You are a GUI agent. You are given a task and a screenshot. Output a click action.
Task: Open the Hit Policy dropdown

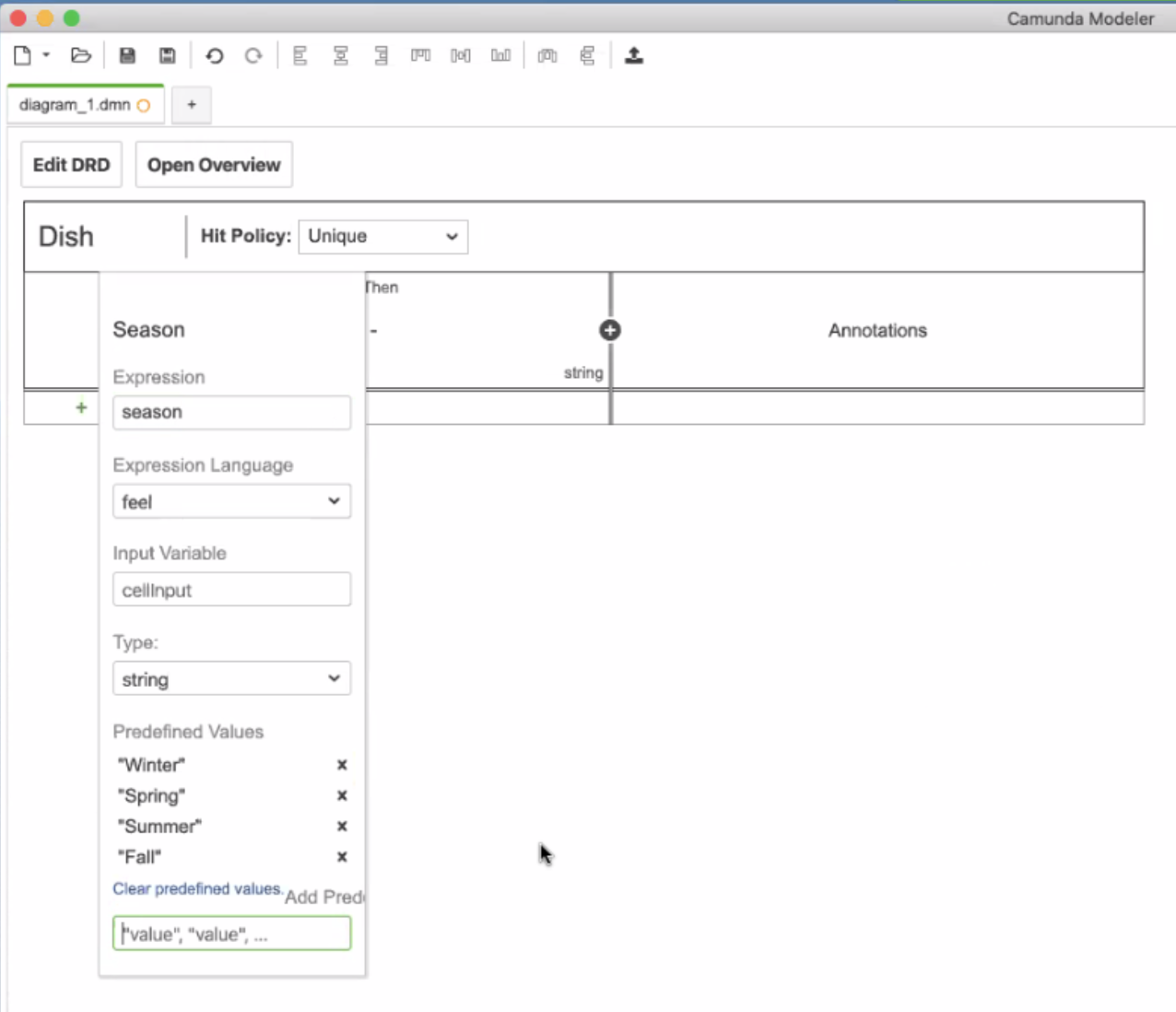pyautogui.click(x=382, y=236)
